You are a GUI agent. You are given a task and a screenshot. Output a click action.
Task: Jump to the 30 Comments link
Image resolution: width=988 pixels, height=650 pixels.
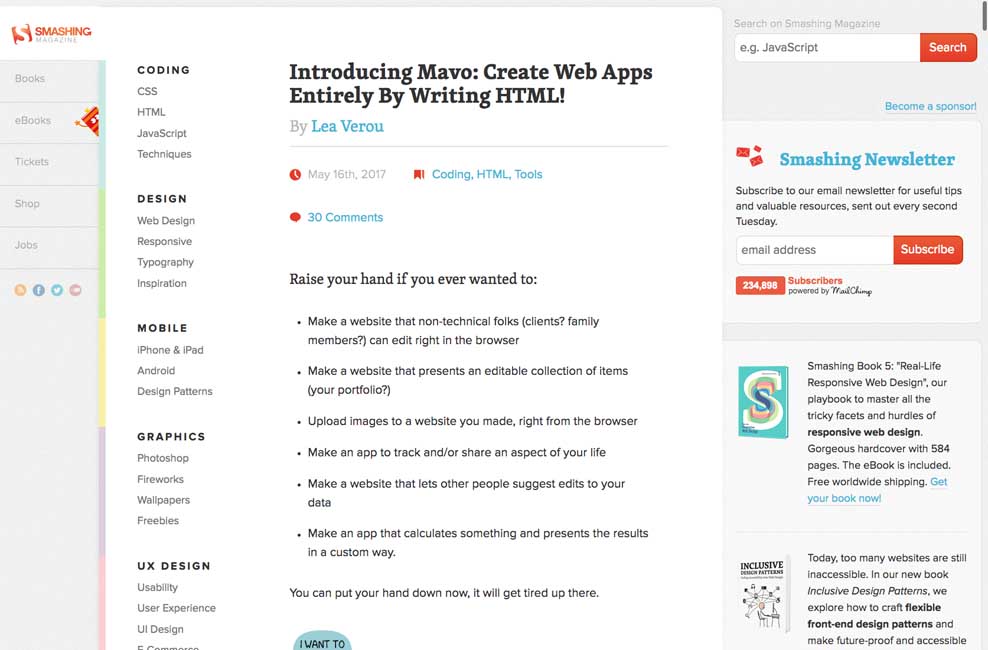(345, 217)
